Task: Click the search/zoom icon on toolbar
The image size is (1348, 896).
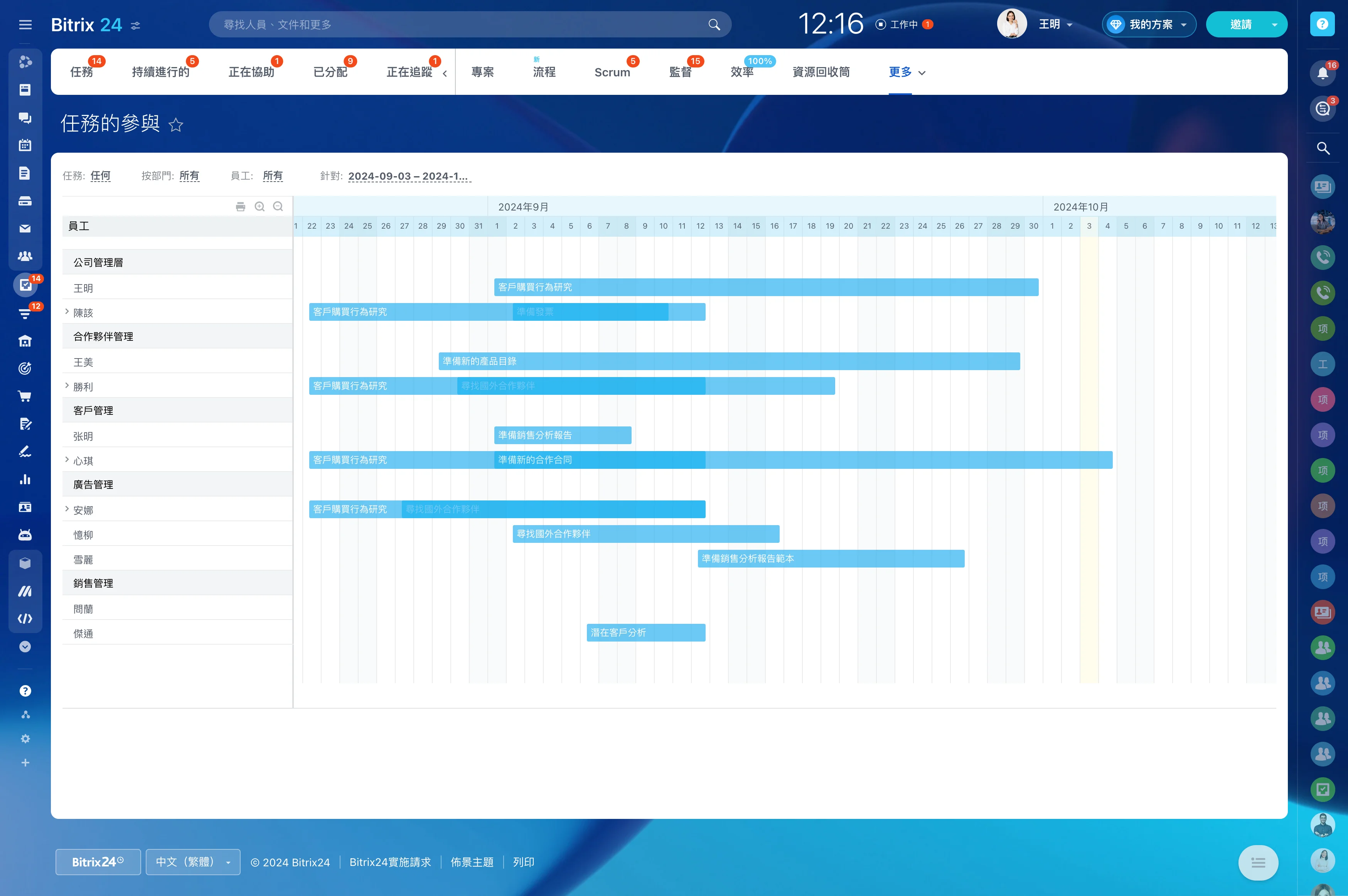Action: click(x=259, y=207)
